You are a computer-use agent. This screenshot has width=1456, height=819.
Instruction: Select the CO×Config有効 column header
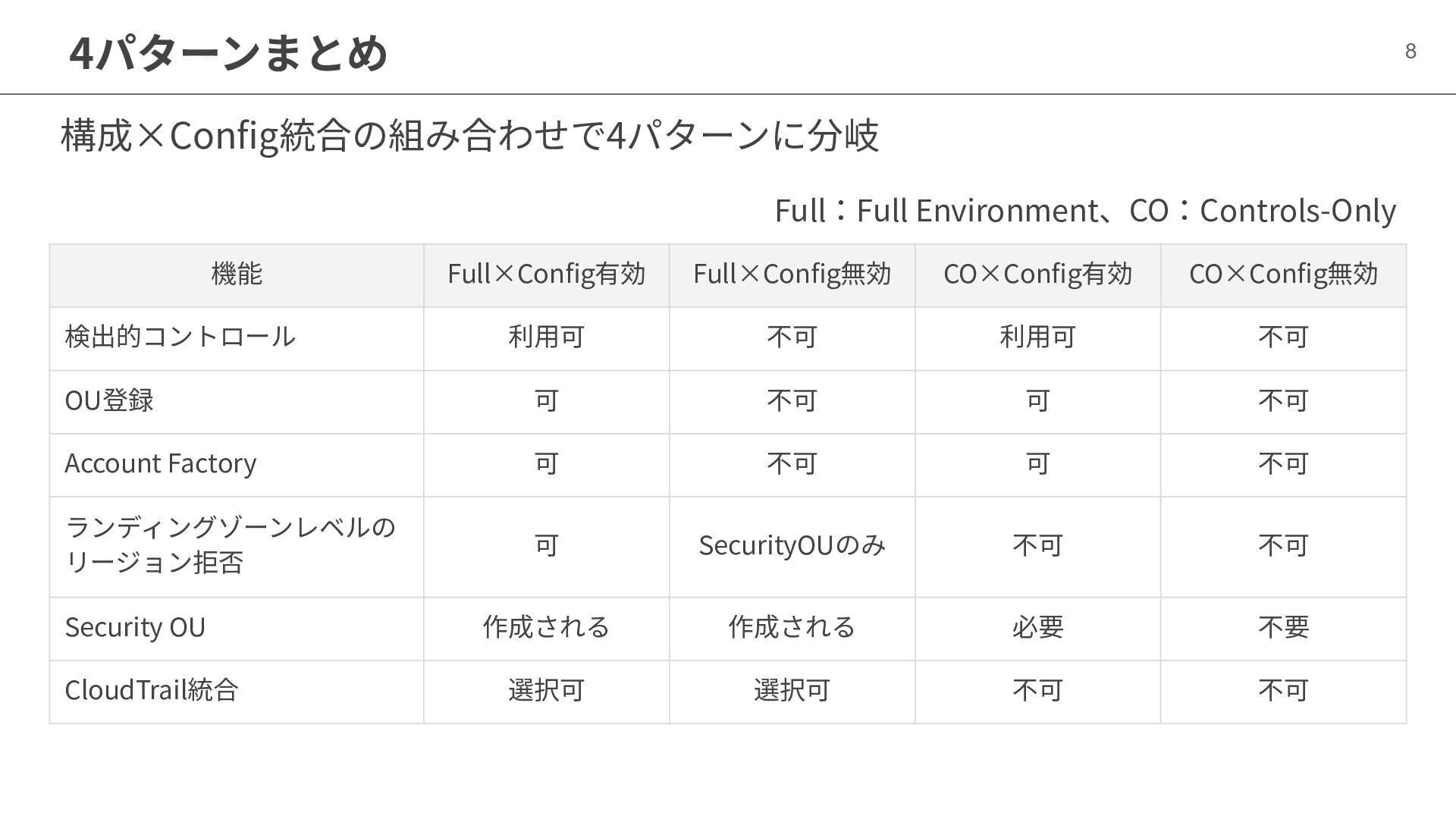tap(1037, 275)
